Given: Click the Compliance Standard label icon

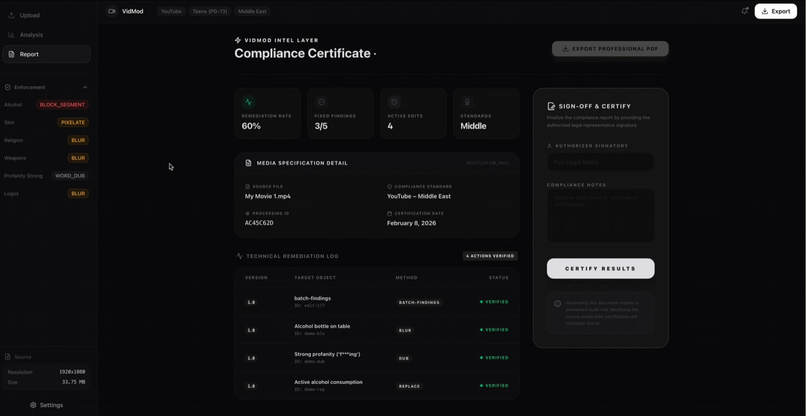Looking at the screenshot, I should [389, 187].
